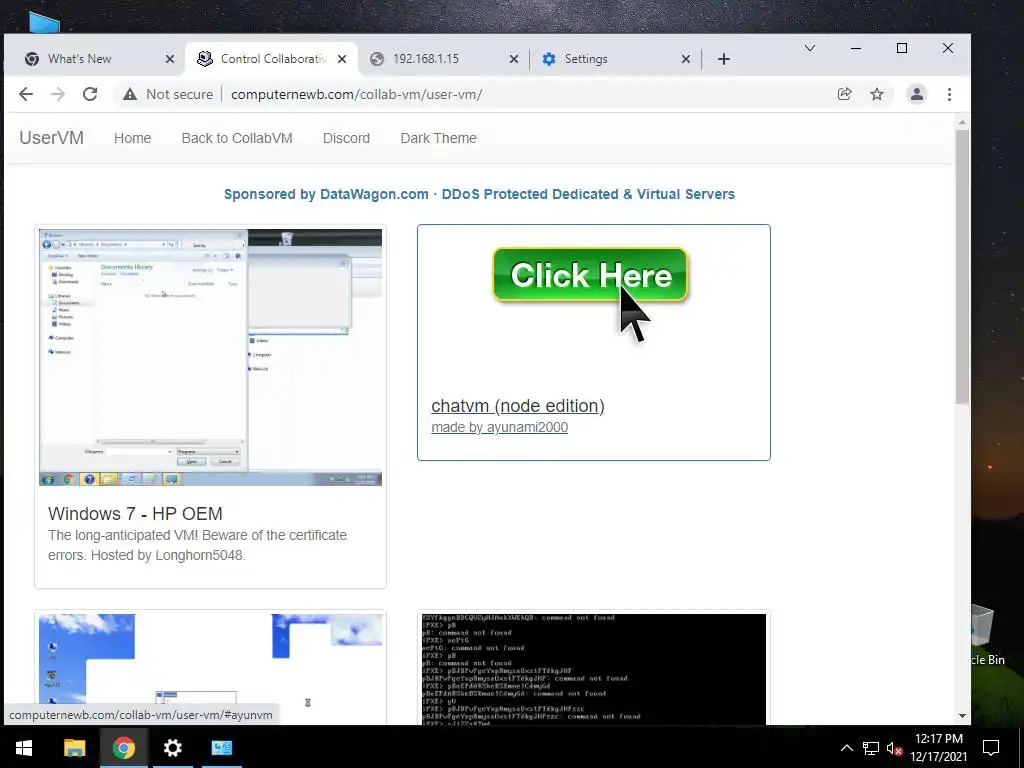Viewport: 1024px width, 768px height.
Task: Minimize the Chrome window
Action: 856,48
